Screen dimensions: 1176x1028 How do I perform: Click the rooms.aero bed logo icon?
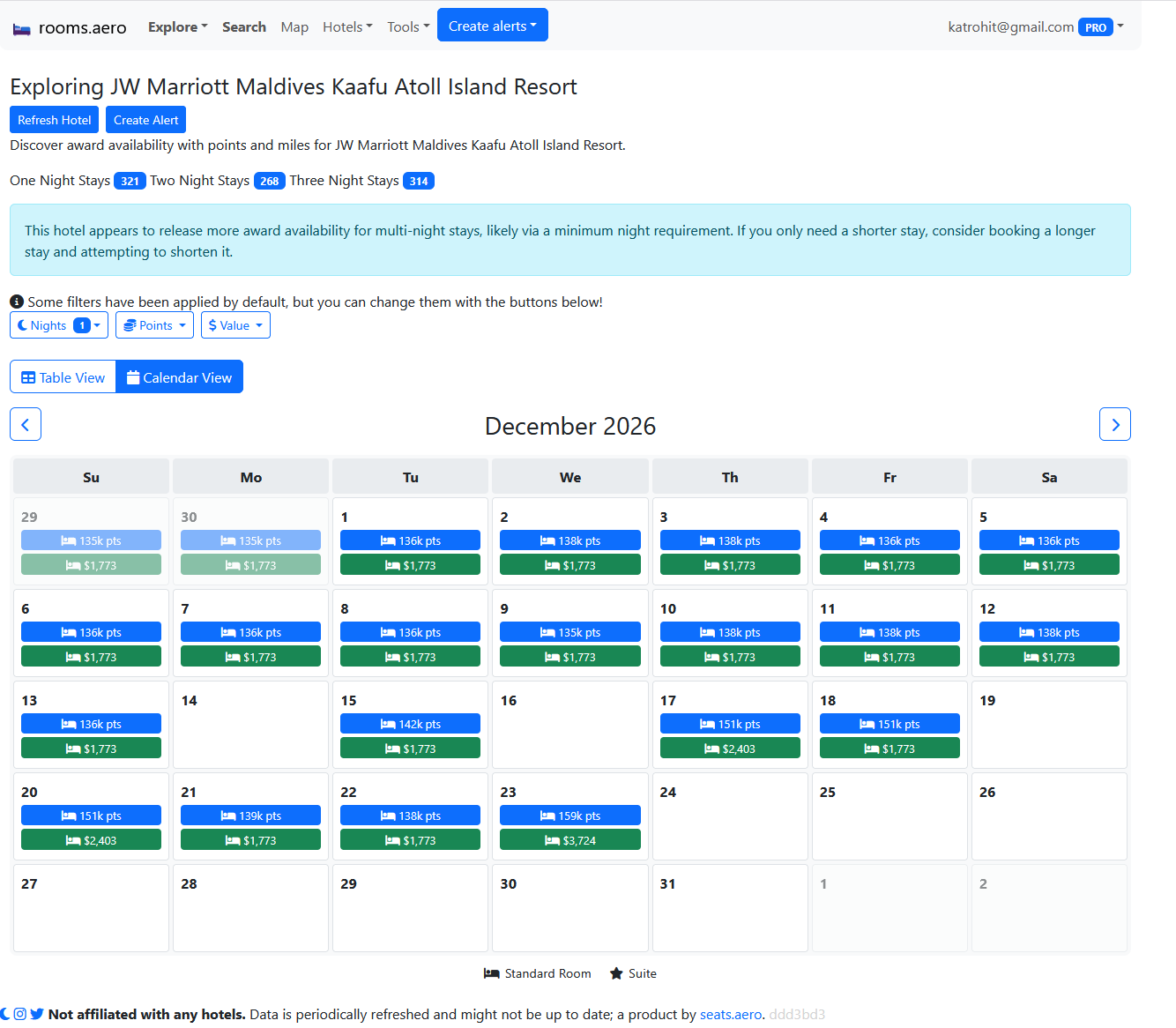click(x=22, y=29)
